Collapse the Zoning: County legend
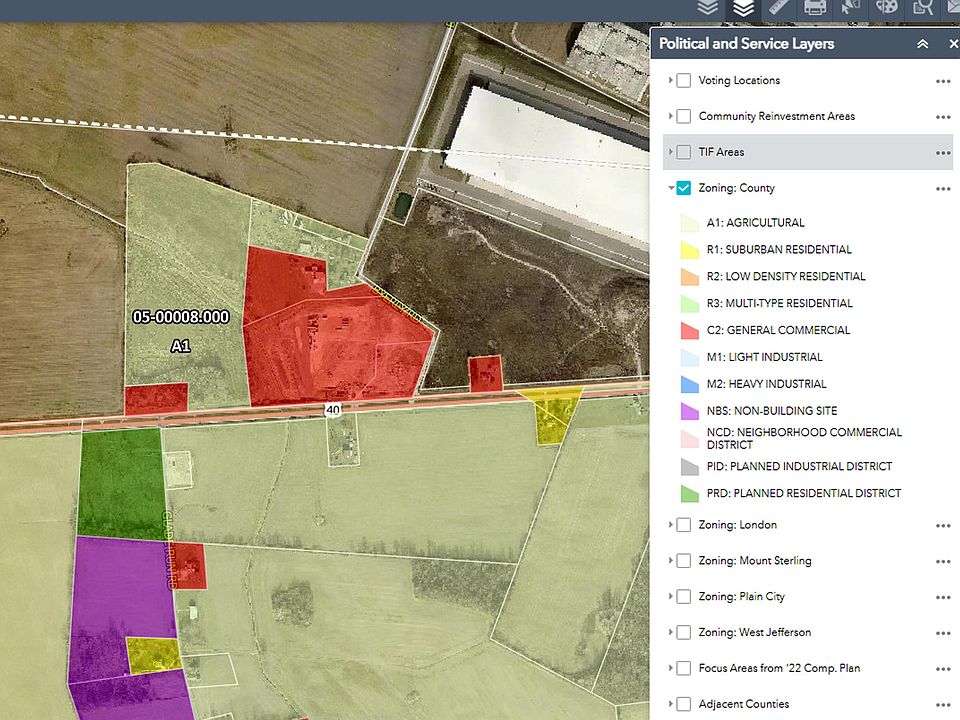 pyautogui.click(x=671, y=188)
